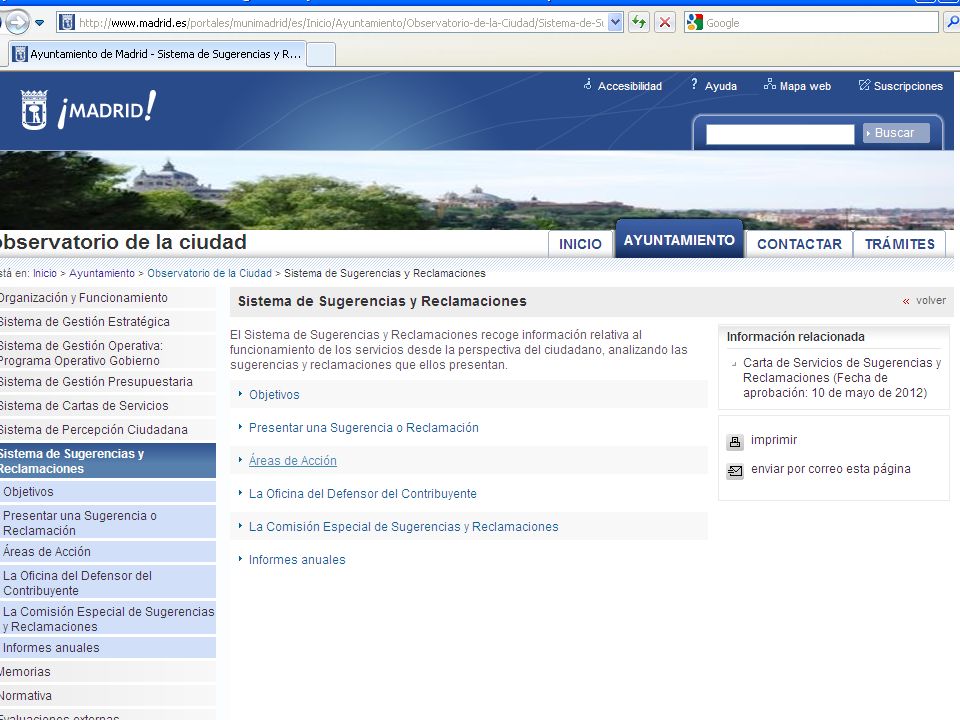Open sidebar La Comisión Especial de Sugerencias
Screen dimensions: 960x720
click(x=107, y=618)
